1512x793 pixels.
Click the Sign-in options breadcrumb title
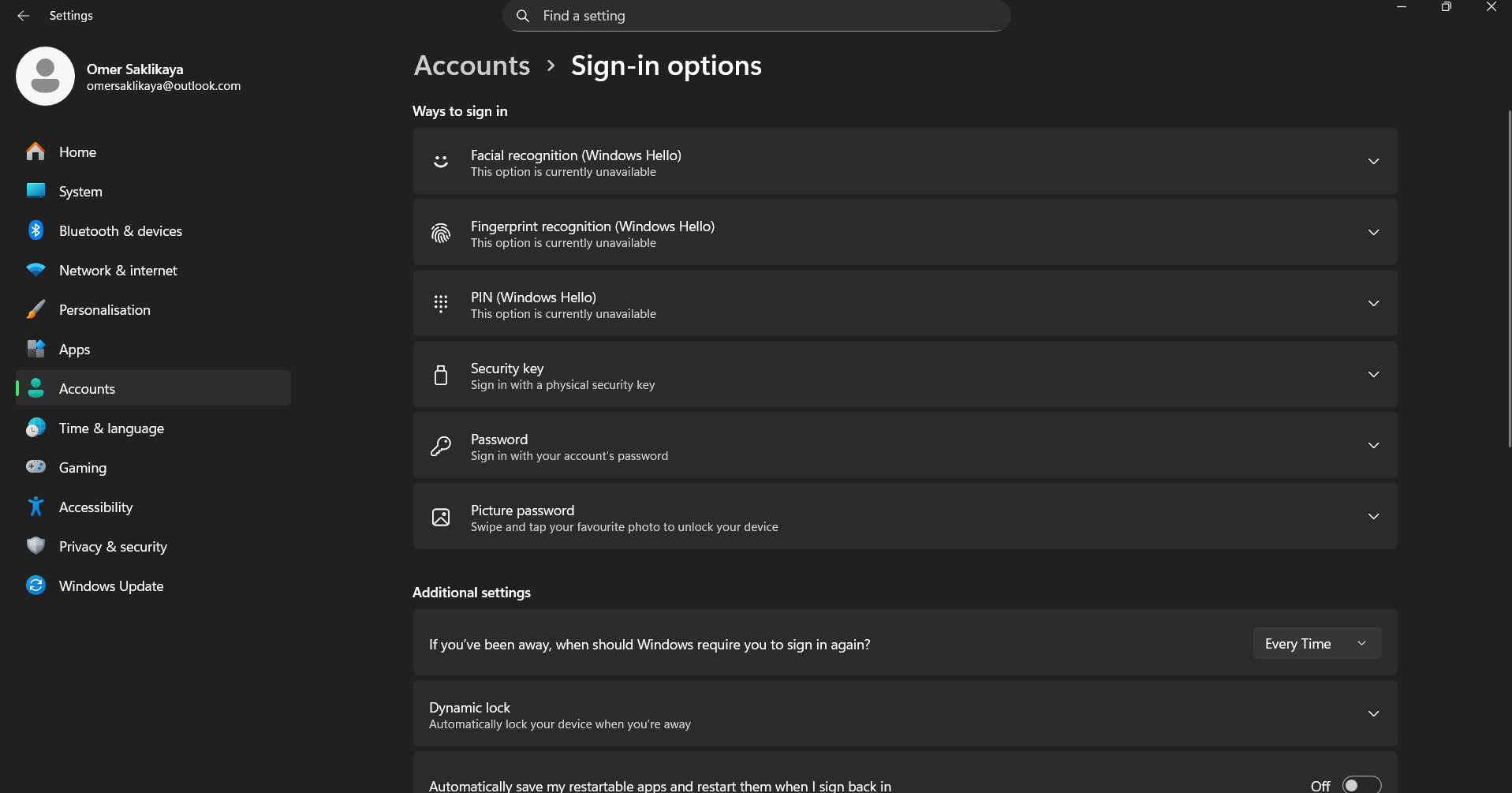click(x=666, y=65)
